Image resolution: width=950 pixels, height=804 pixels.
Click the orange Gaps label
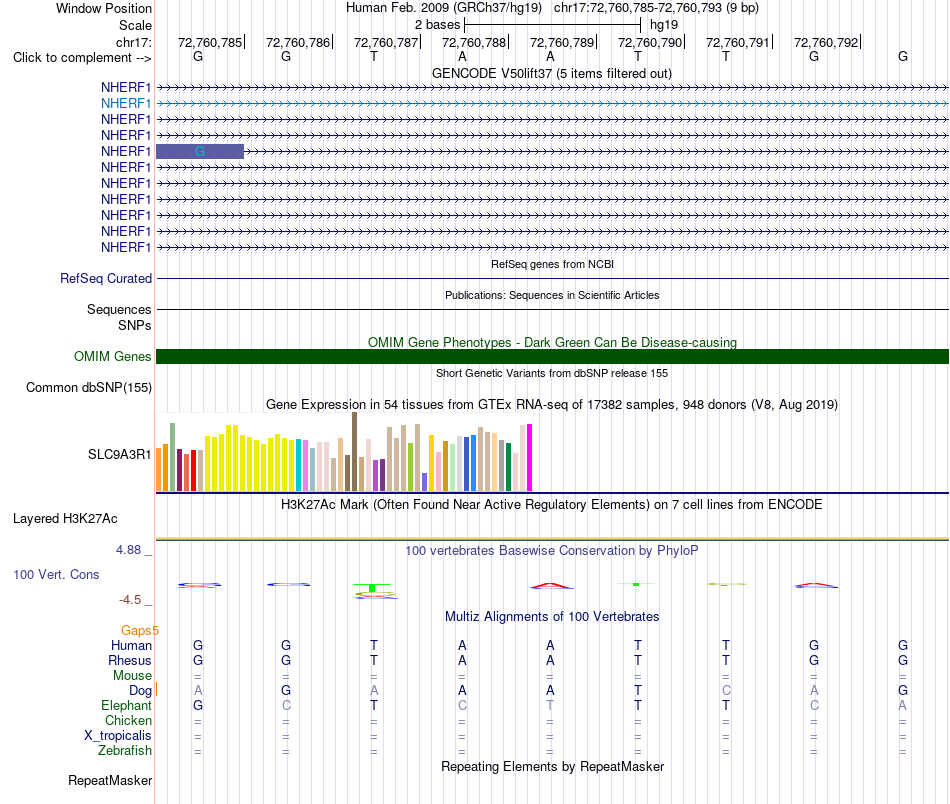(136, 630)
